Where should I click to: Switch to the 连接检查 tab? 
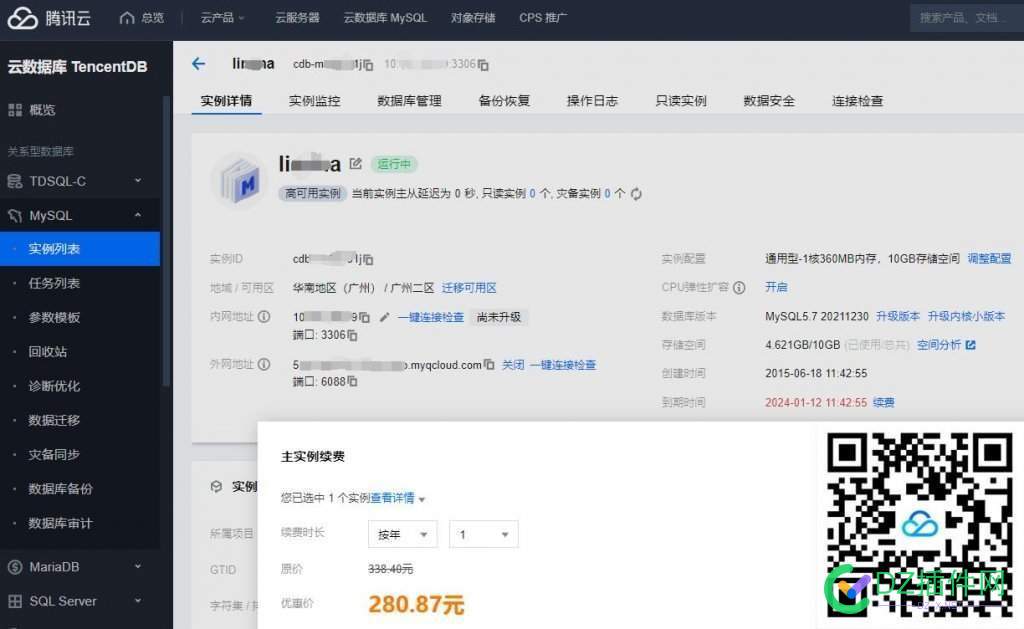pyautogui.click(x=857, y=101)
